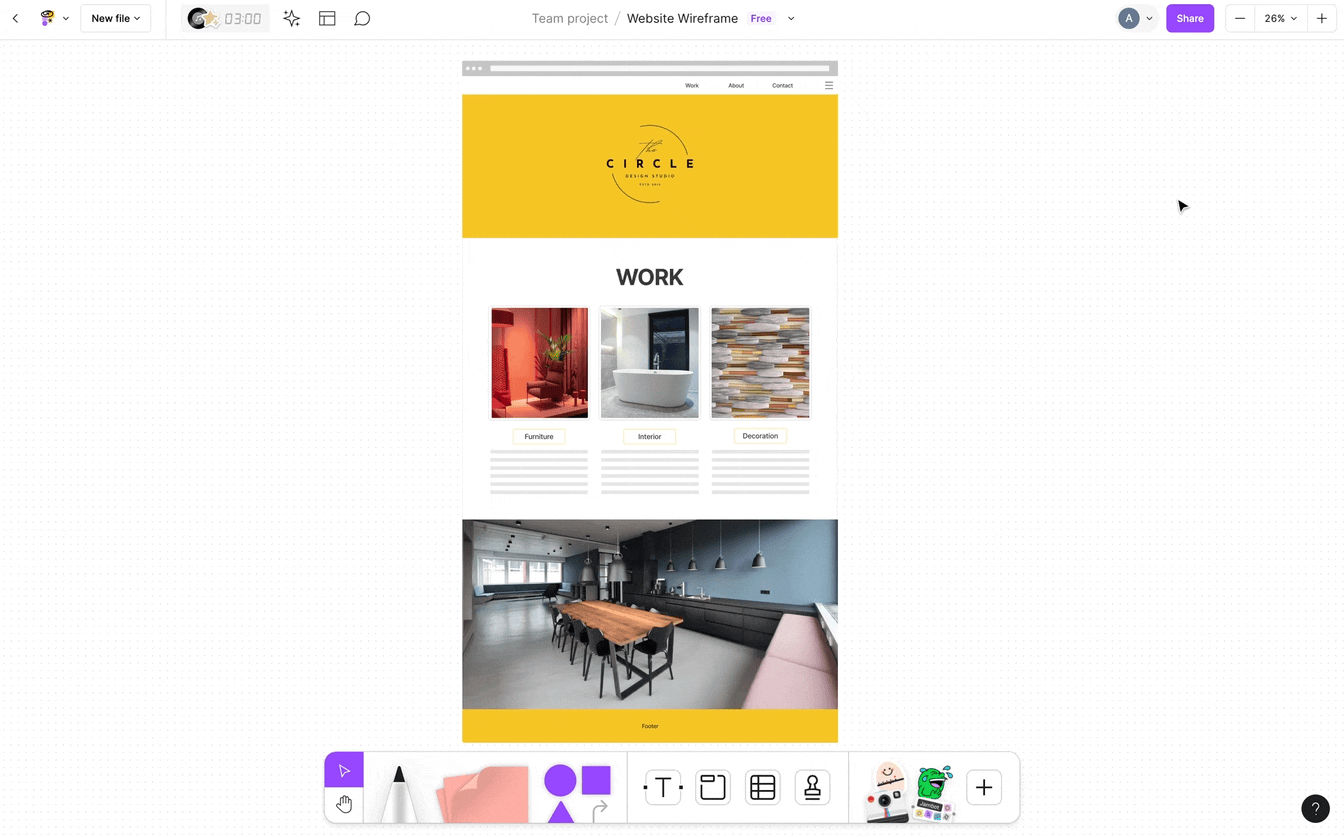
Task: Click the Share button
Action: (1189, 19)
